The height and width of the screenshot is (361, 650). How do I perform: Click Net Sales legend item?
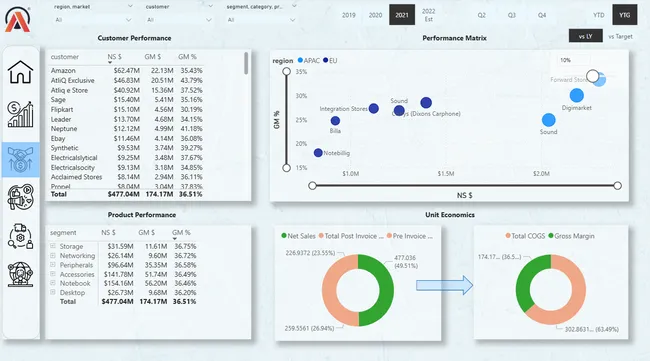click(x=298, y=236)
